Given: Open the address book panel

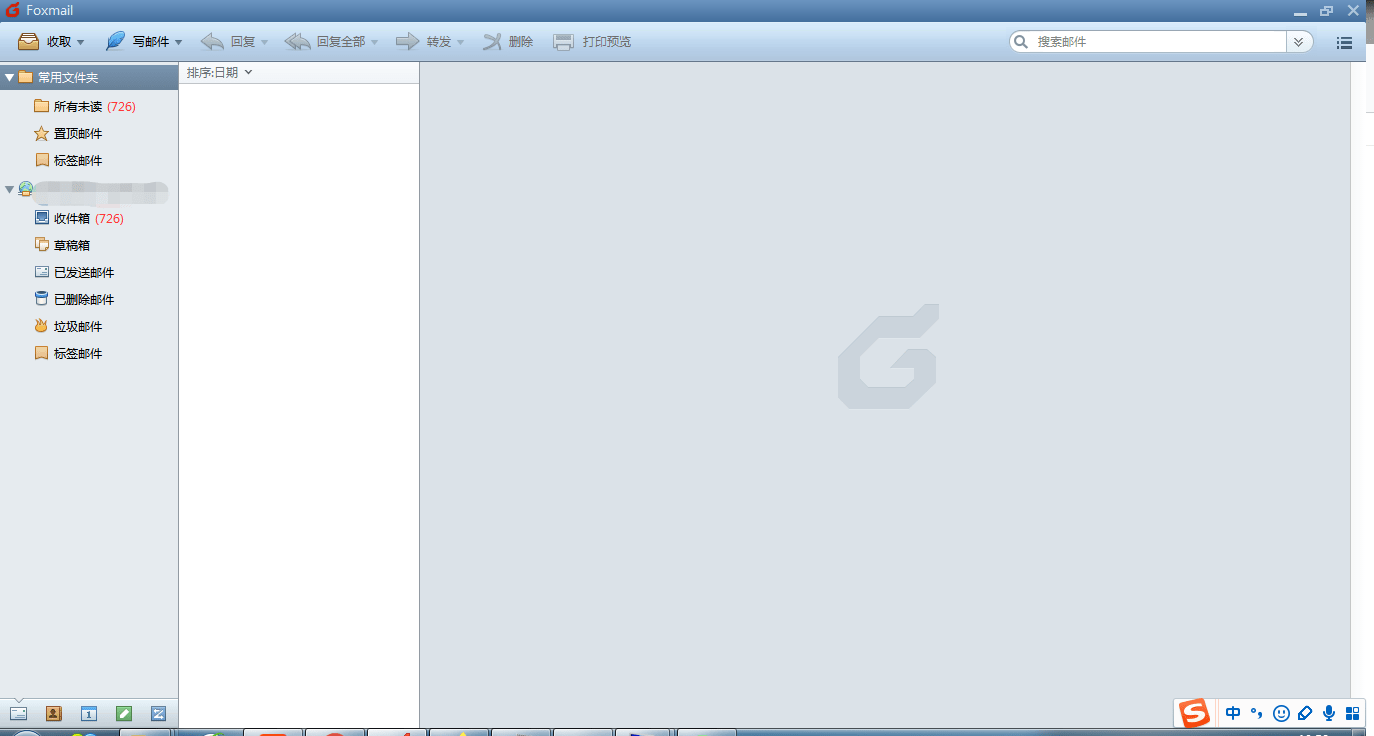Looking at the screenshot, I should pyautogui.click(x=54, y=713).
